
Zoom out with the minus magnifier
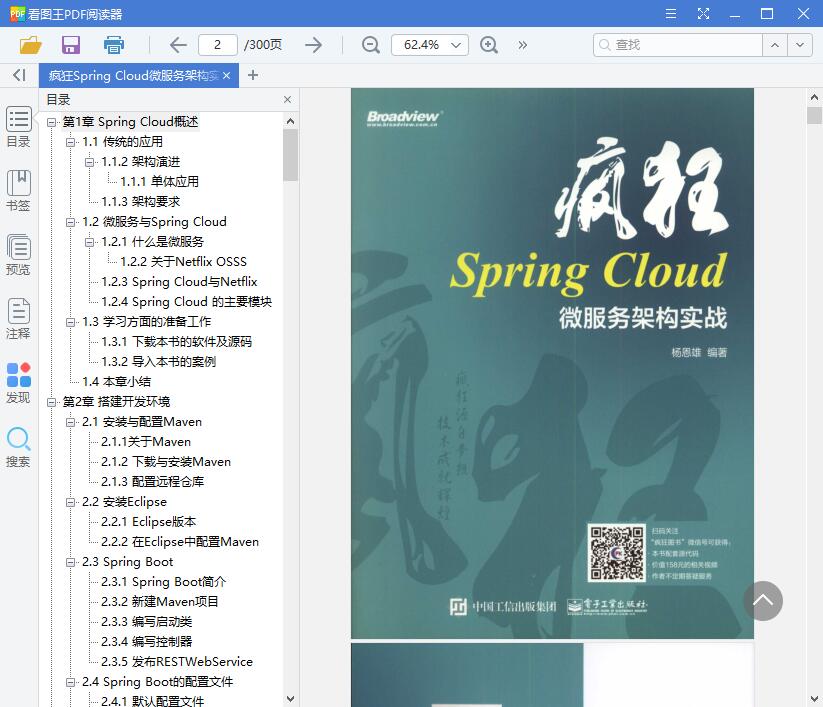[x=371, y=45]
